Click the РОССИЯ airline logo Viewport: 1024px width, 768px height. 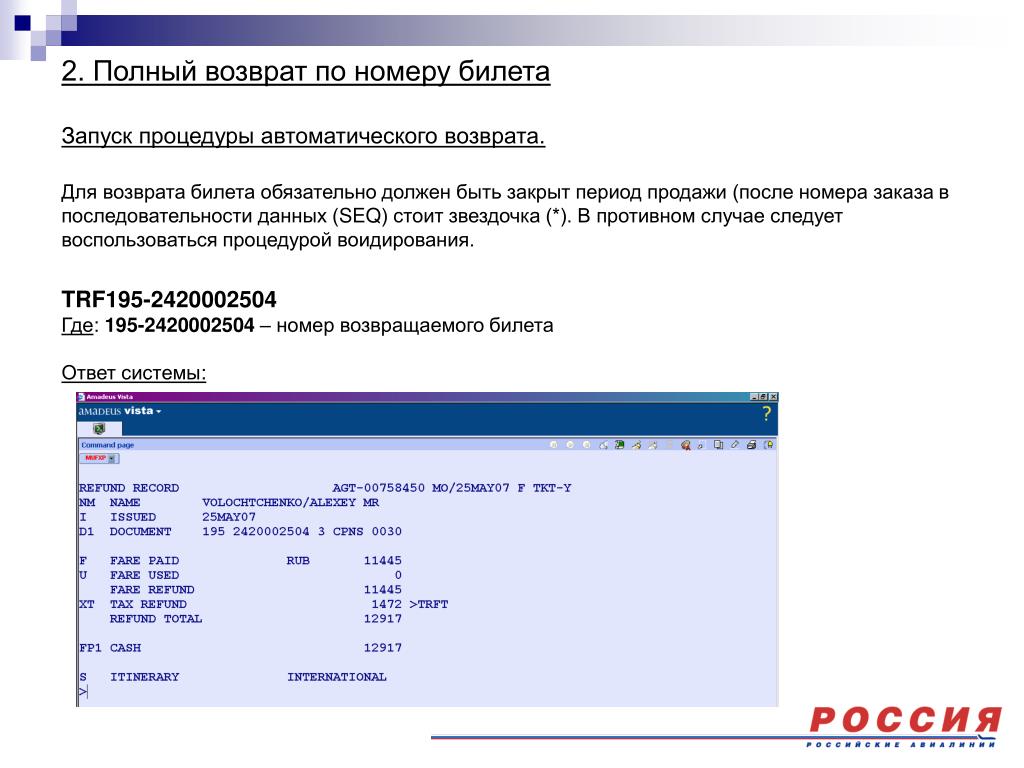click(904, 726)
